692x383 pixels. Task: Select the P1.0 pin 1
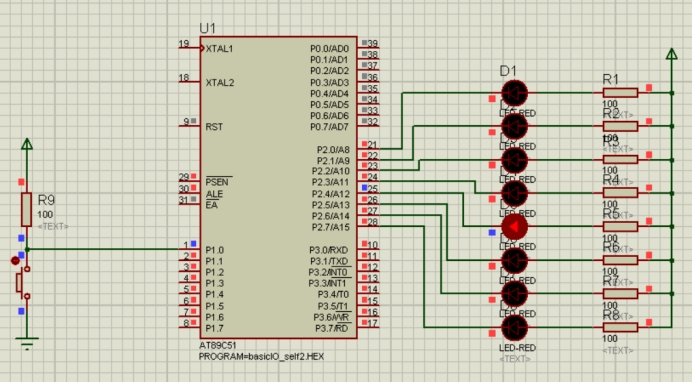189,249
